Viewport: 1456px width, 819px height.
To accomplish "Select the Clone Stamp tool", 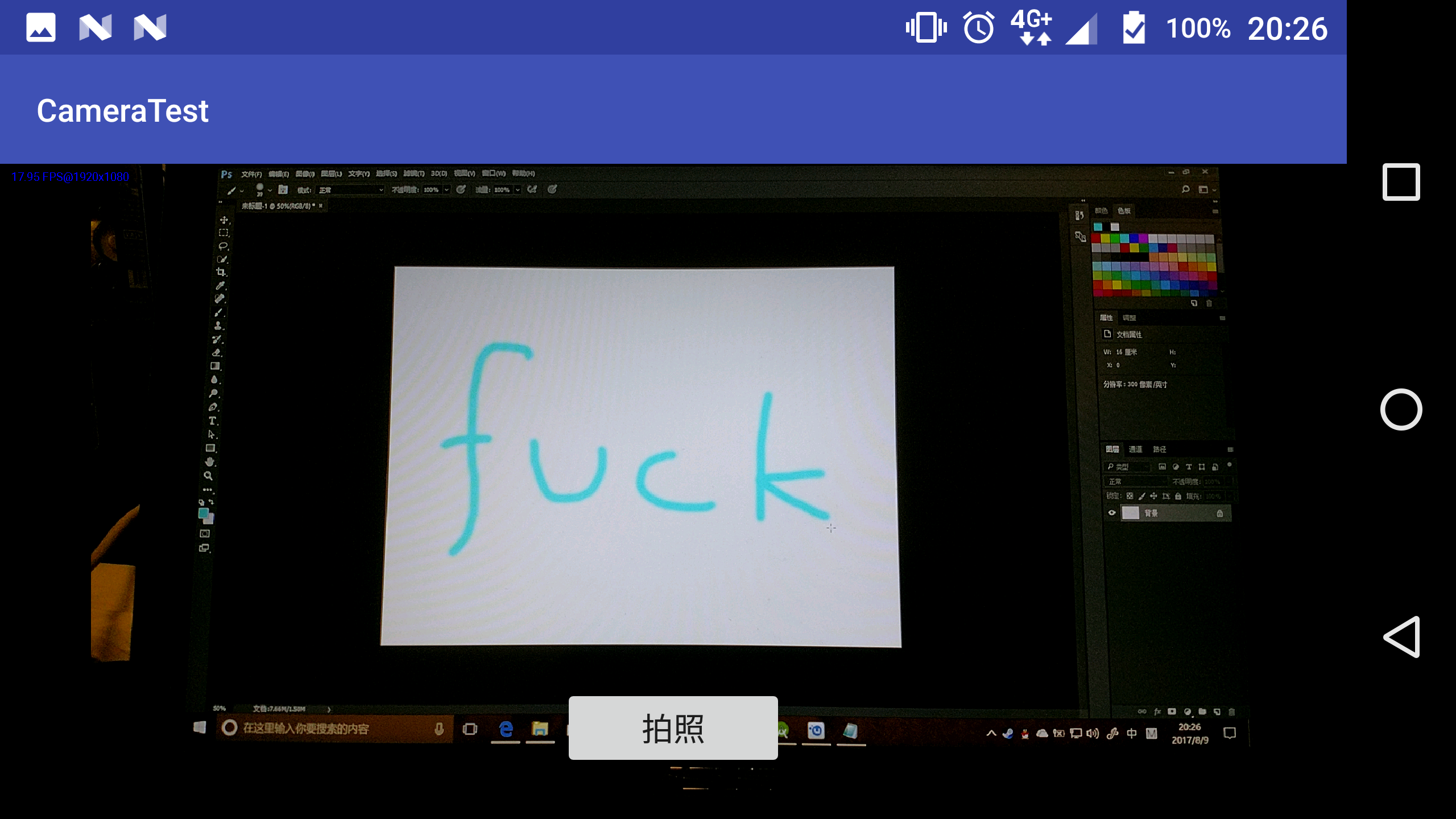I will pyautogui.click(x=218, y=326).
